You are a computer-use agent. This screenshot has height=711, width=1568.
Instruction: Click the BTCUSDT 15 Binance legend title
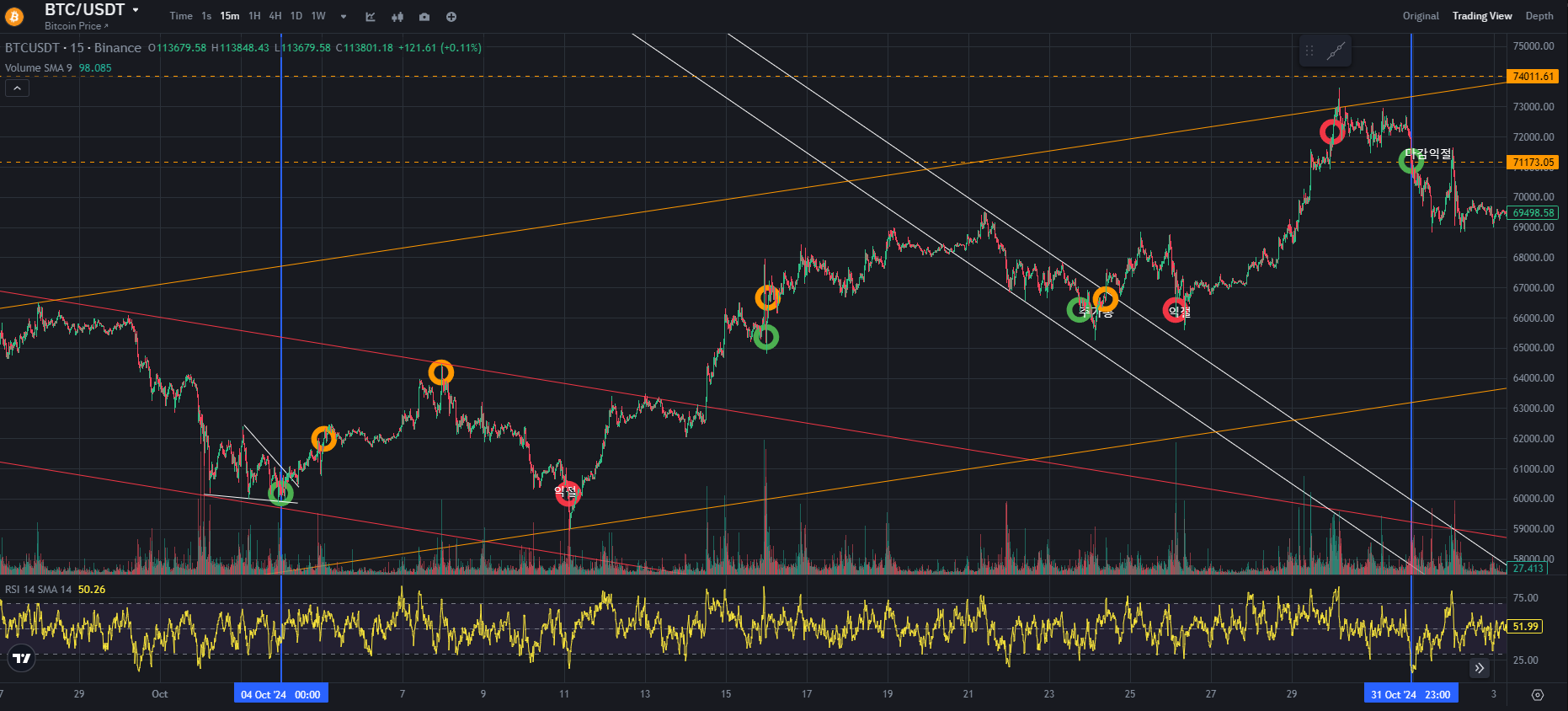[73, 48]
